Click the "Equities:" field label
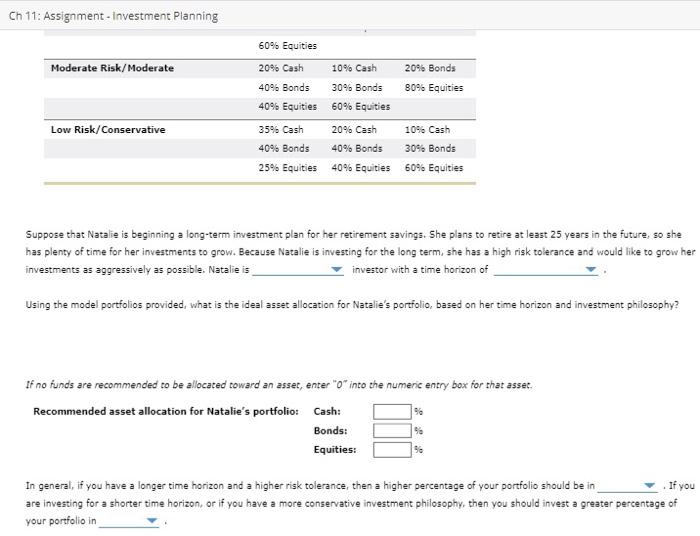This screenshot has width=700, height=536. pos(335,449)
